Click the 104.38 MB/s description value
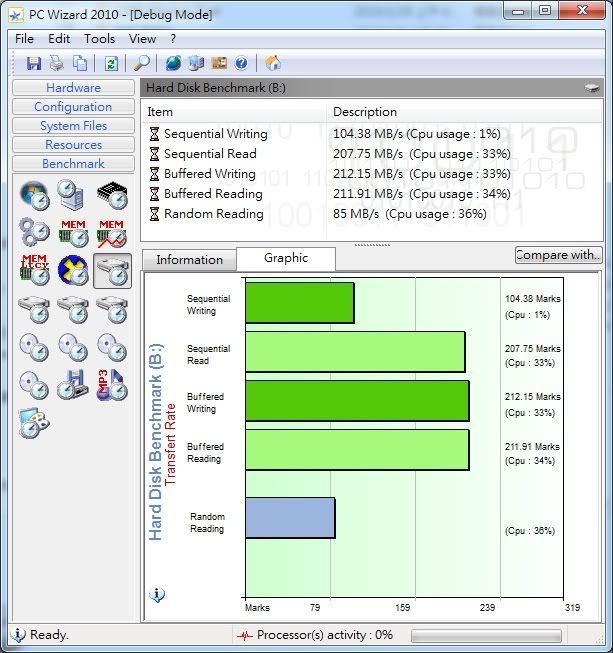This screenshot has height=653, width=613. (417, 134)
